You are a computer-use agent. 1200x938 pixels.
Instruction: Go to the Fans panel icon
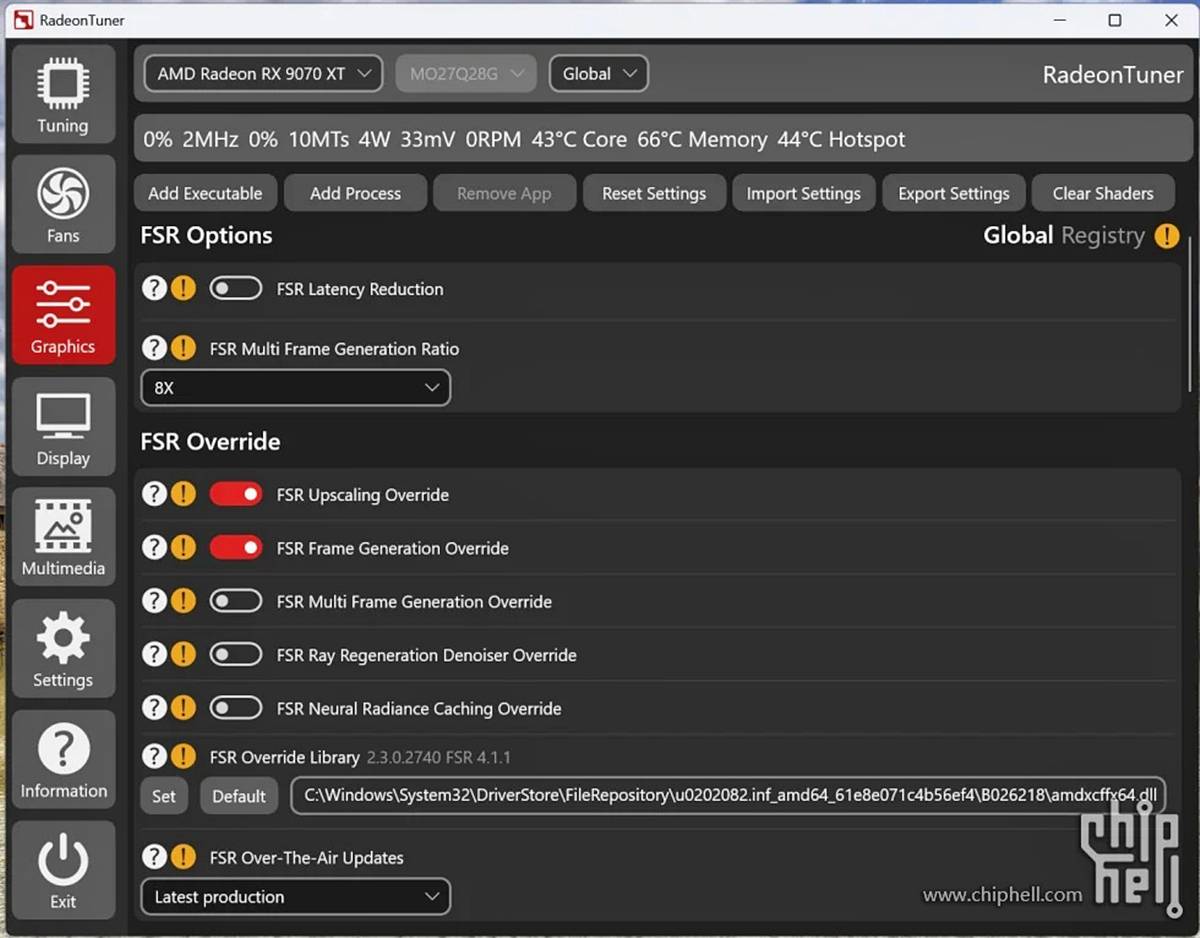tap(63, 193)
